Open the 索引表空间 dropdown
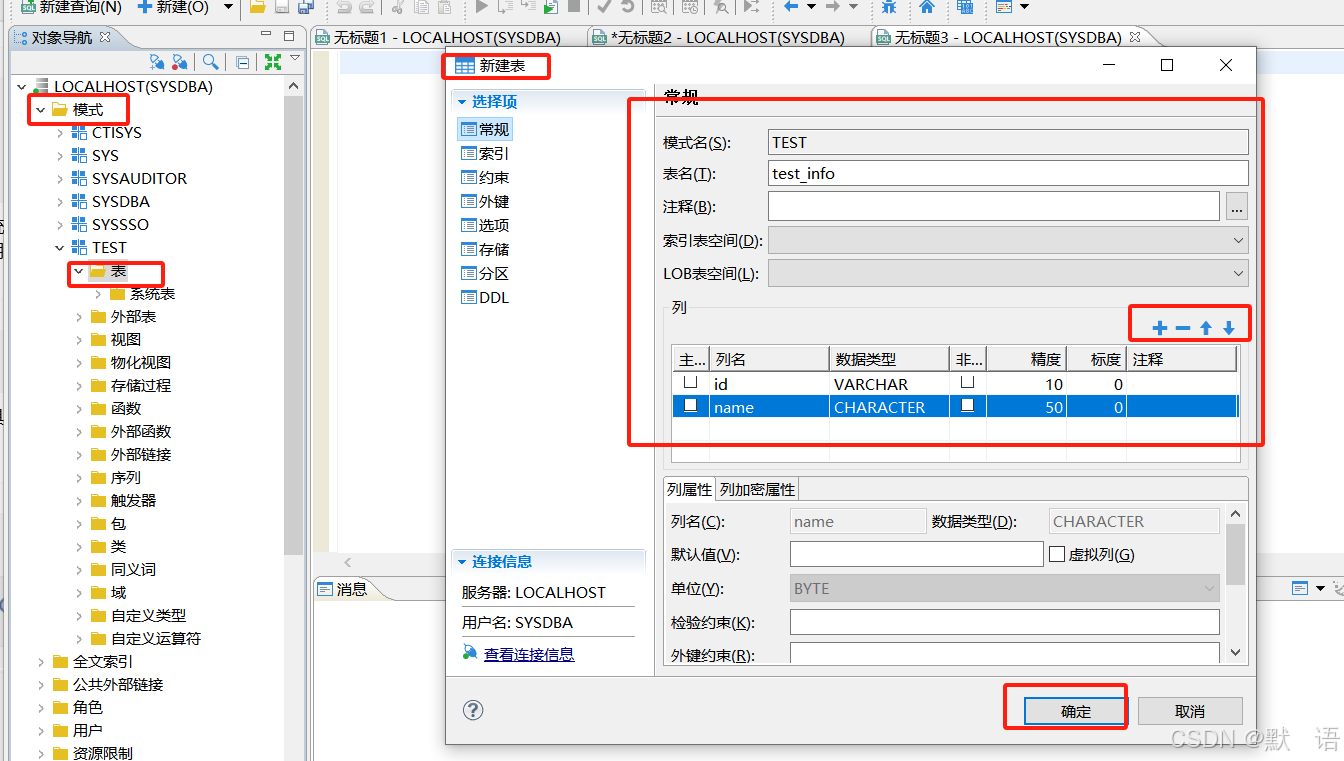The height and width of the screenshot is (761, 1344). (x=1237, y=240)
